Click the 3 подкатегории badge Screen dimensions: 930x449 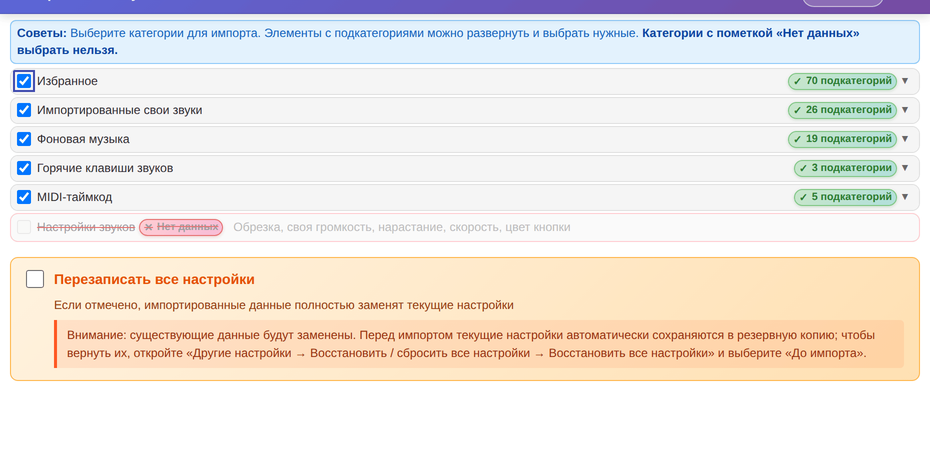pos(845,168)
